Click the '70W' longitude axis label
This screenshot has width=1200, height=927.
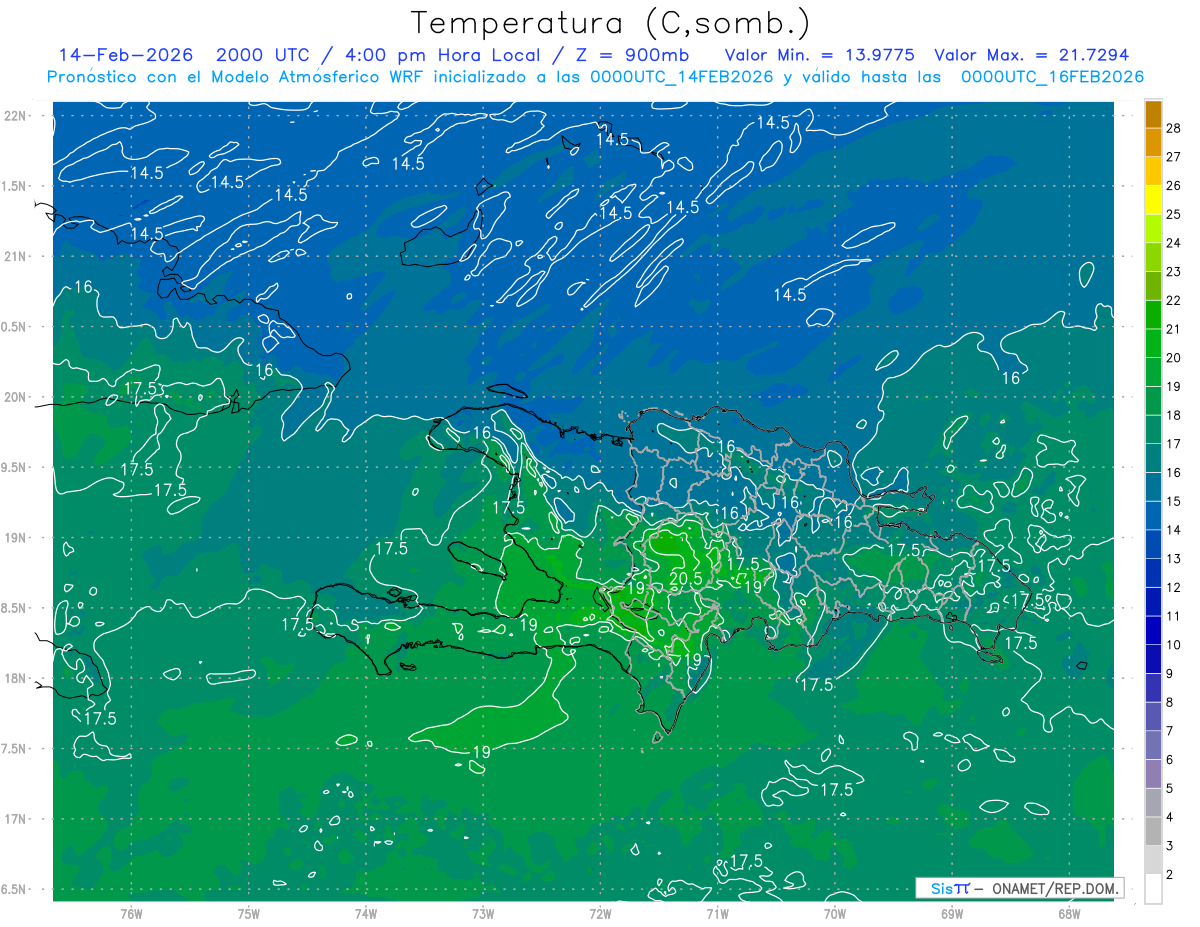(835, 914)
